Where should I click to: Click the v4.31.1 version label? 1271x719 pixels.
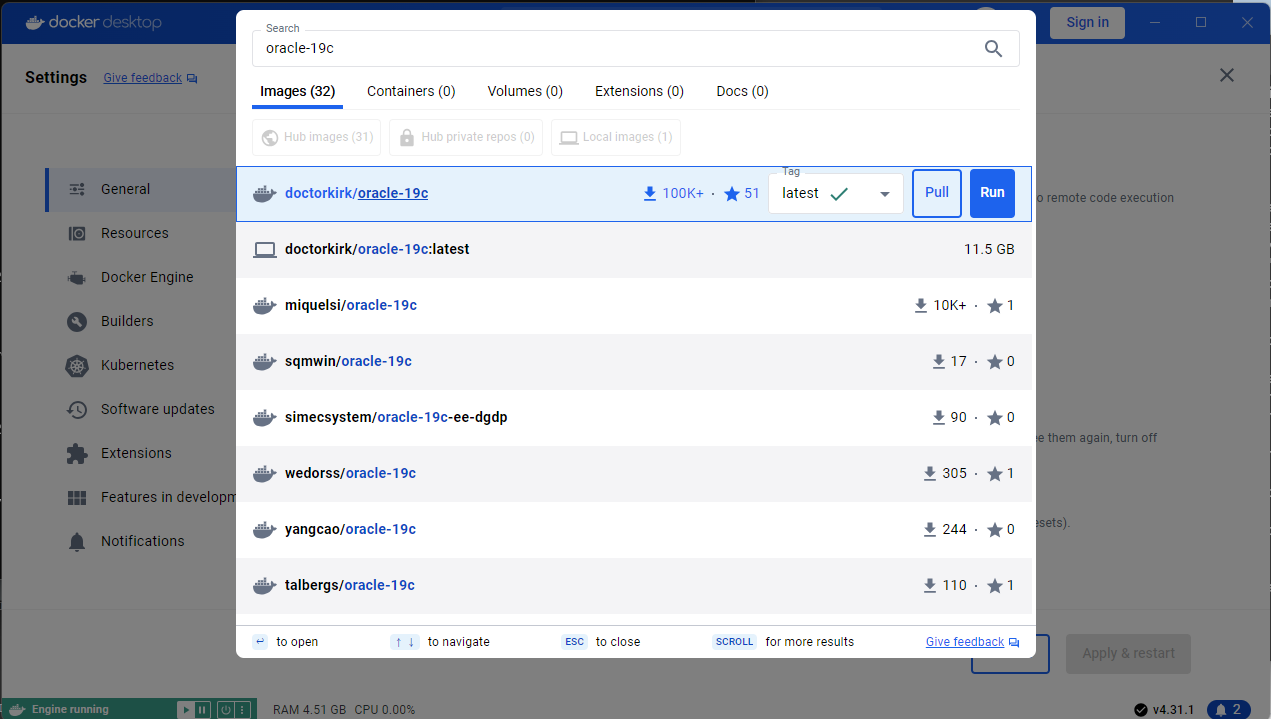pyautogui.click(x=1173, y=710)
